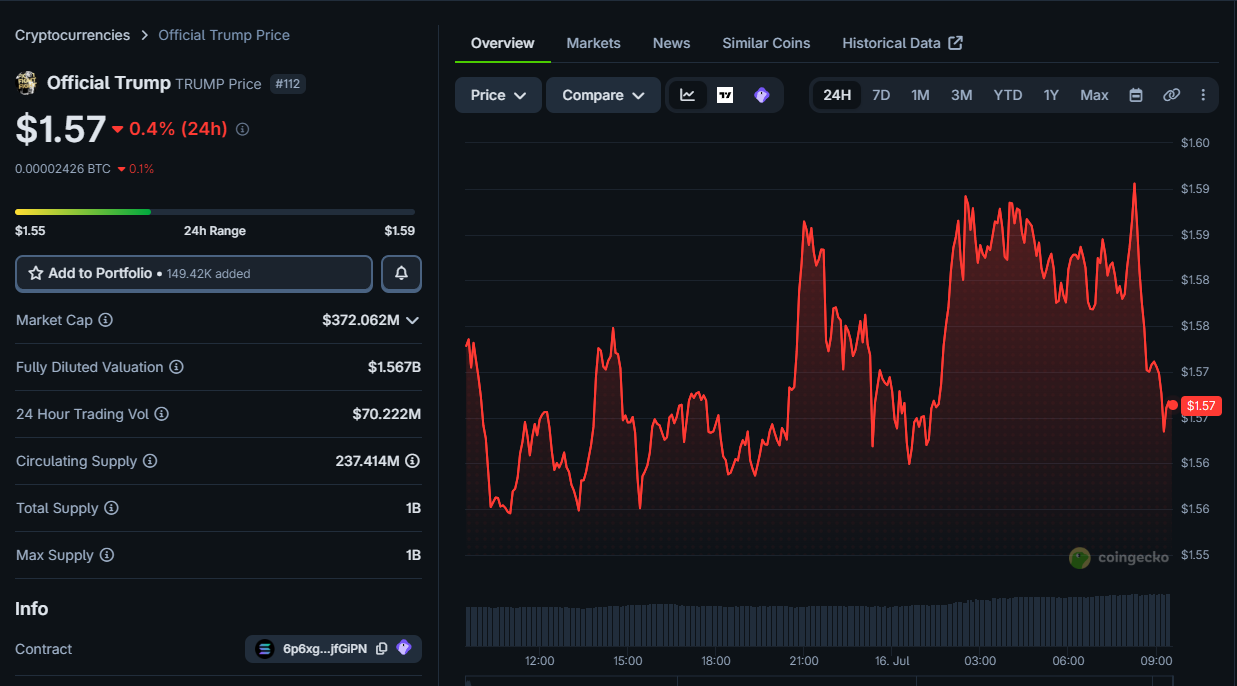1237x686 pixels.
Task: Open the Compare dropdown
Action: (x=603, y=95)
